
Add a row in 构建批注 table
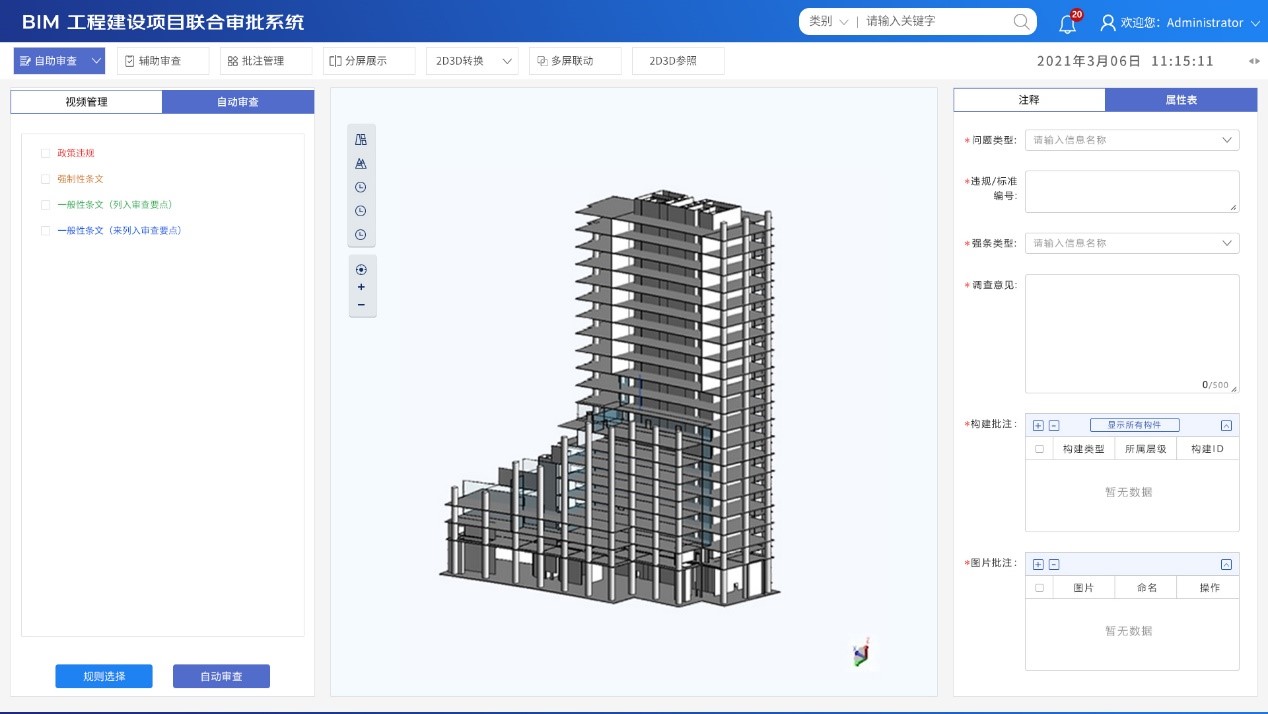pyautogui.click(x=1038, y=425)
